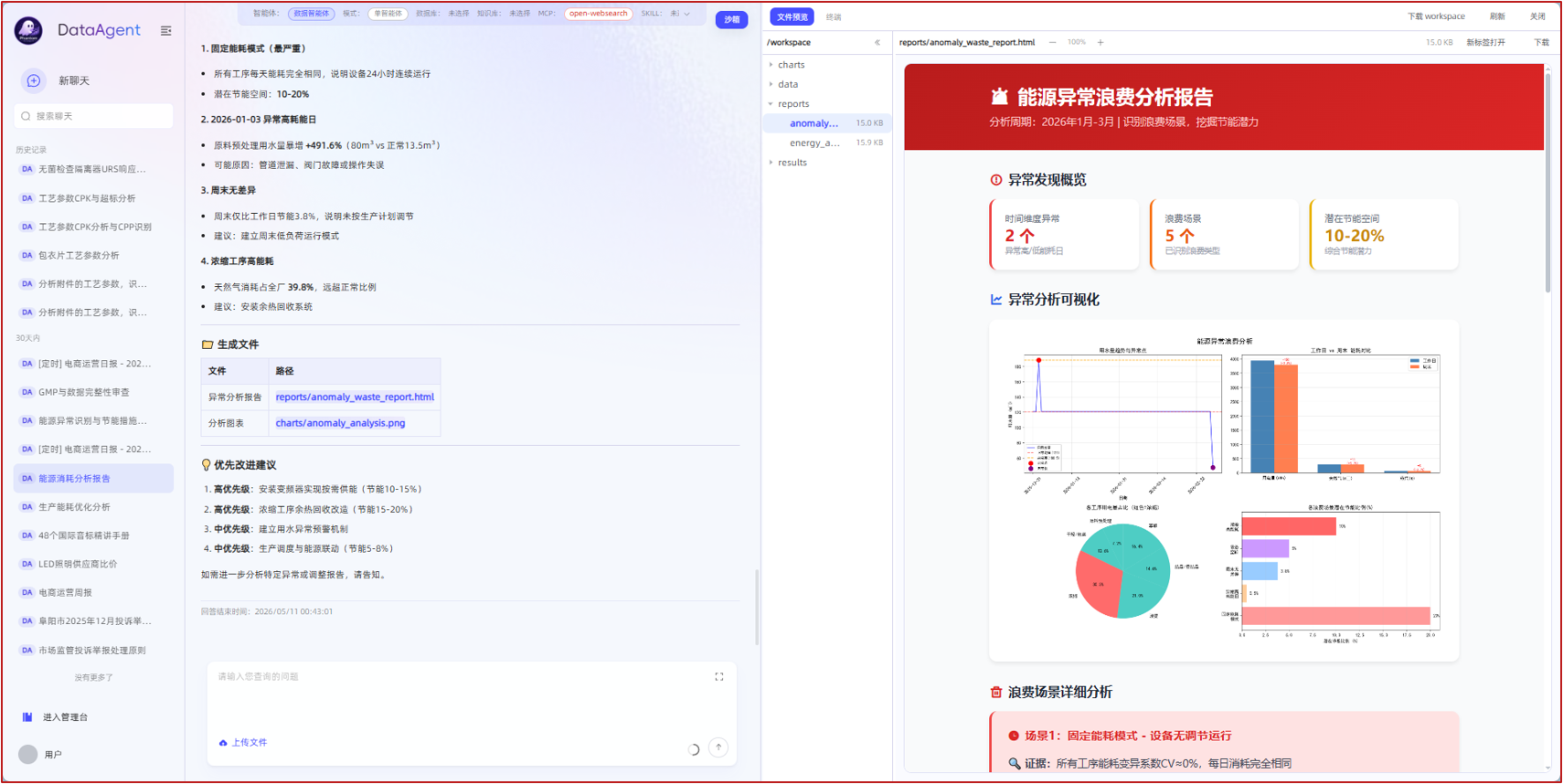
Task: Click the folder icon beside 生成文件
Action: coord(207,344)
